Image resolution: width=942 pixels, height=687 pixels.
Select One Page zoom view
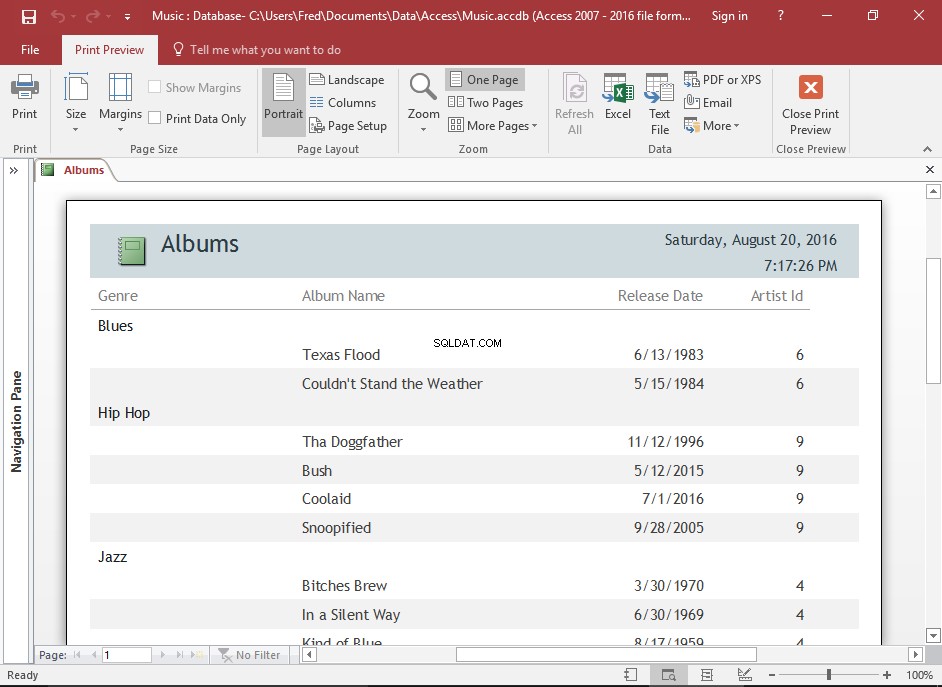tap(485, 79)
